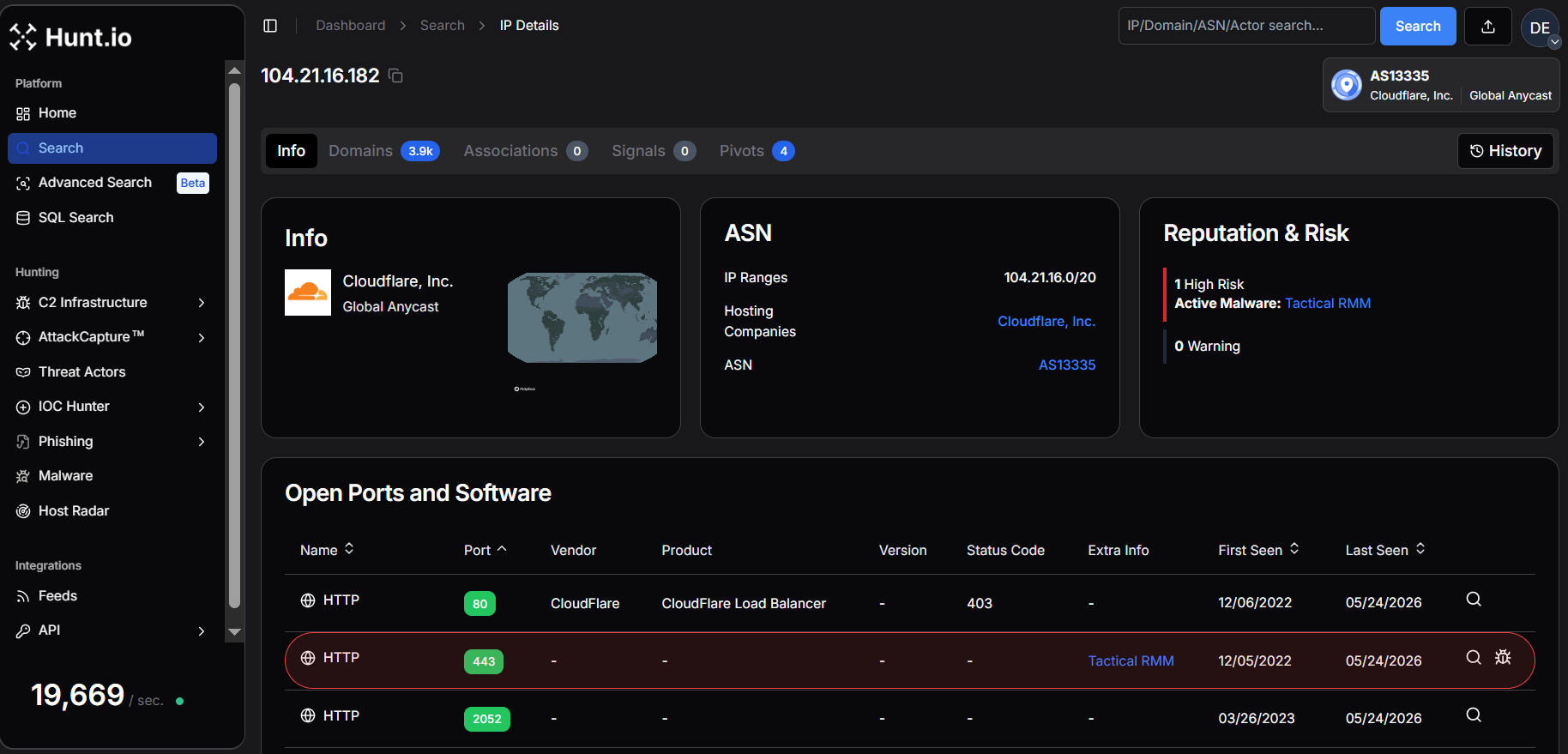Switch to the Pivots tab
The image size is (1568, 754).
(757, 151)
